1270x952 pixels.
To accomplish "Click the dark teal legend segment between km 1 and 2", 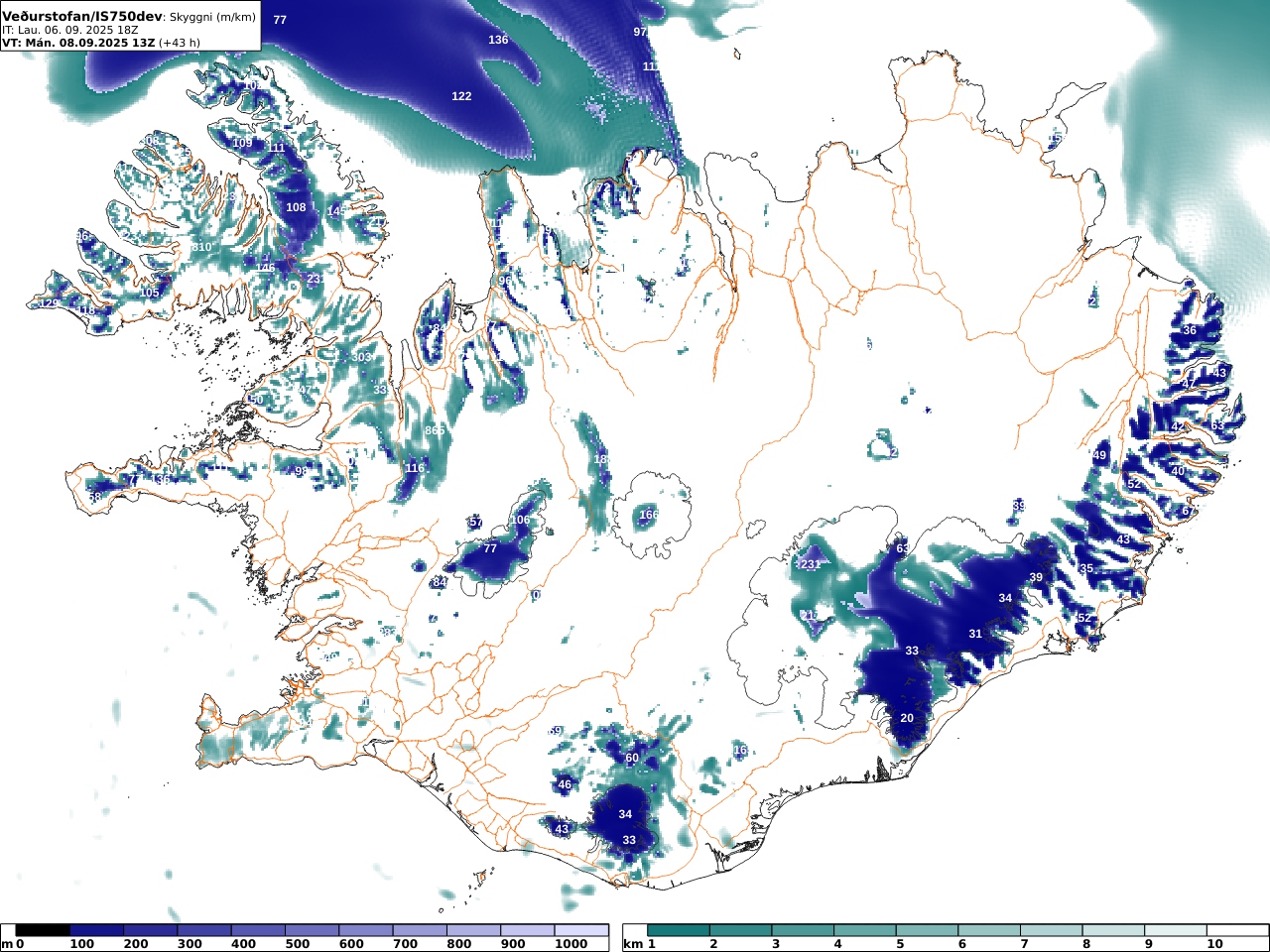I will (x=679, y=930).
